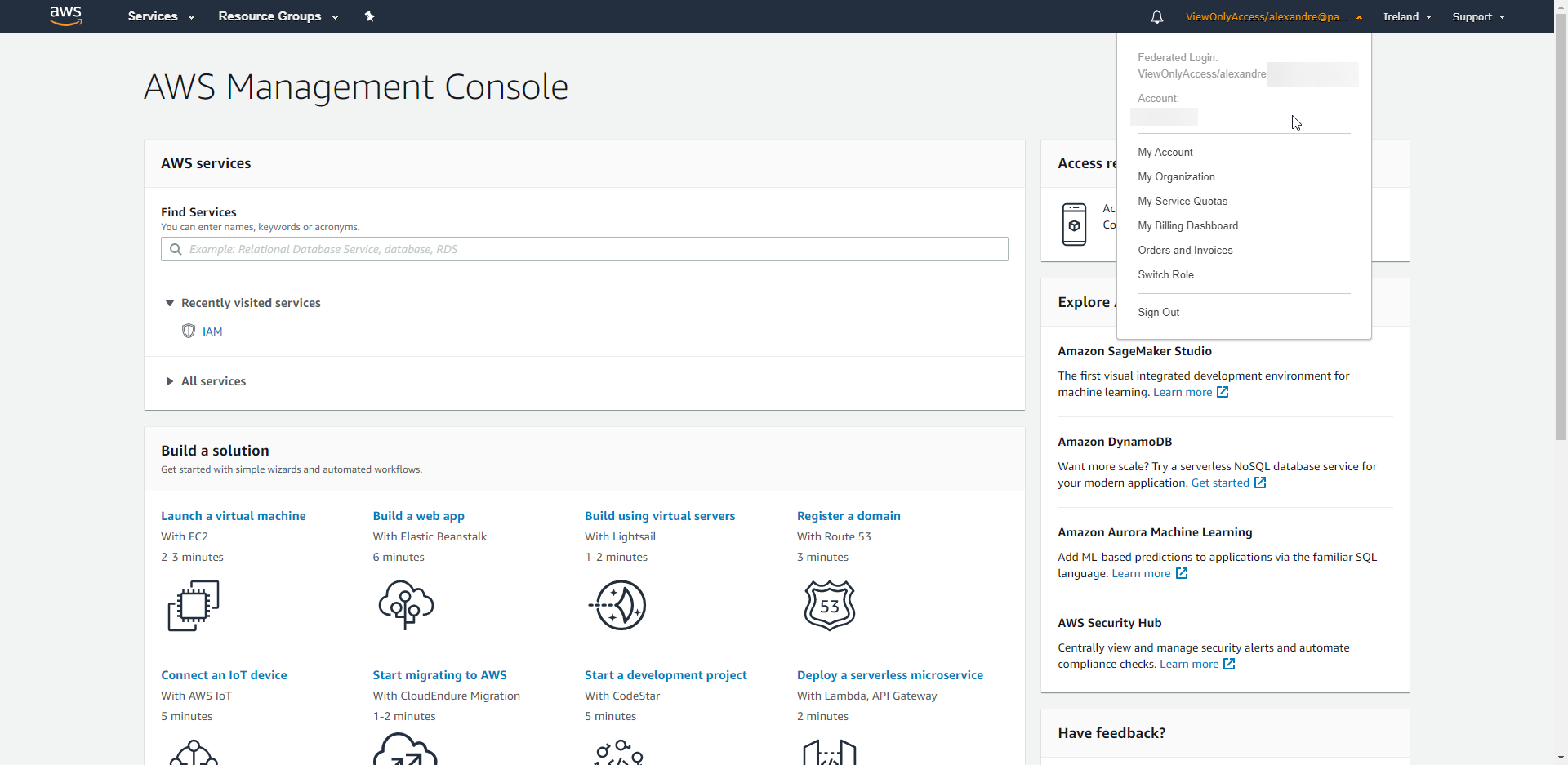
Task: Click the 'With Elastic Beanstalk' text
Action: pos(430,536)
